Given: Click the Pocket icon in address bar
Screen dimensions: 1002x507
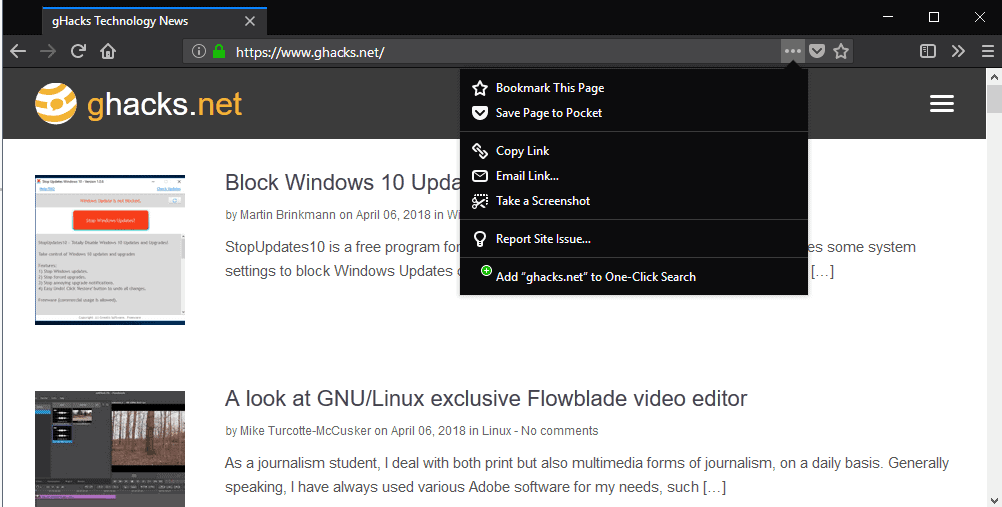Looking at the screenshot, I should [x=817, y=51].
